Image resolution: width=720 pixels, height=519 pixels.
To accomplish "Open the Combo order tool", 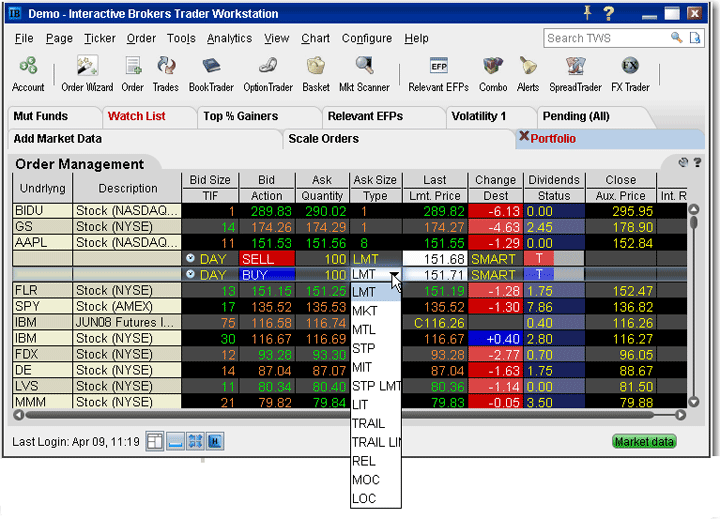I will (x=493, y=74).
